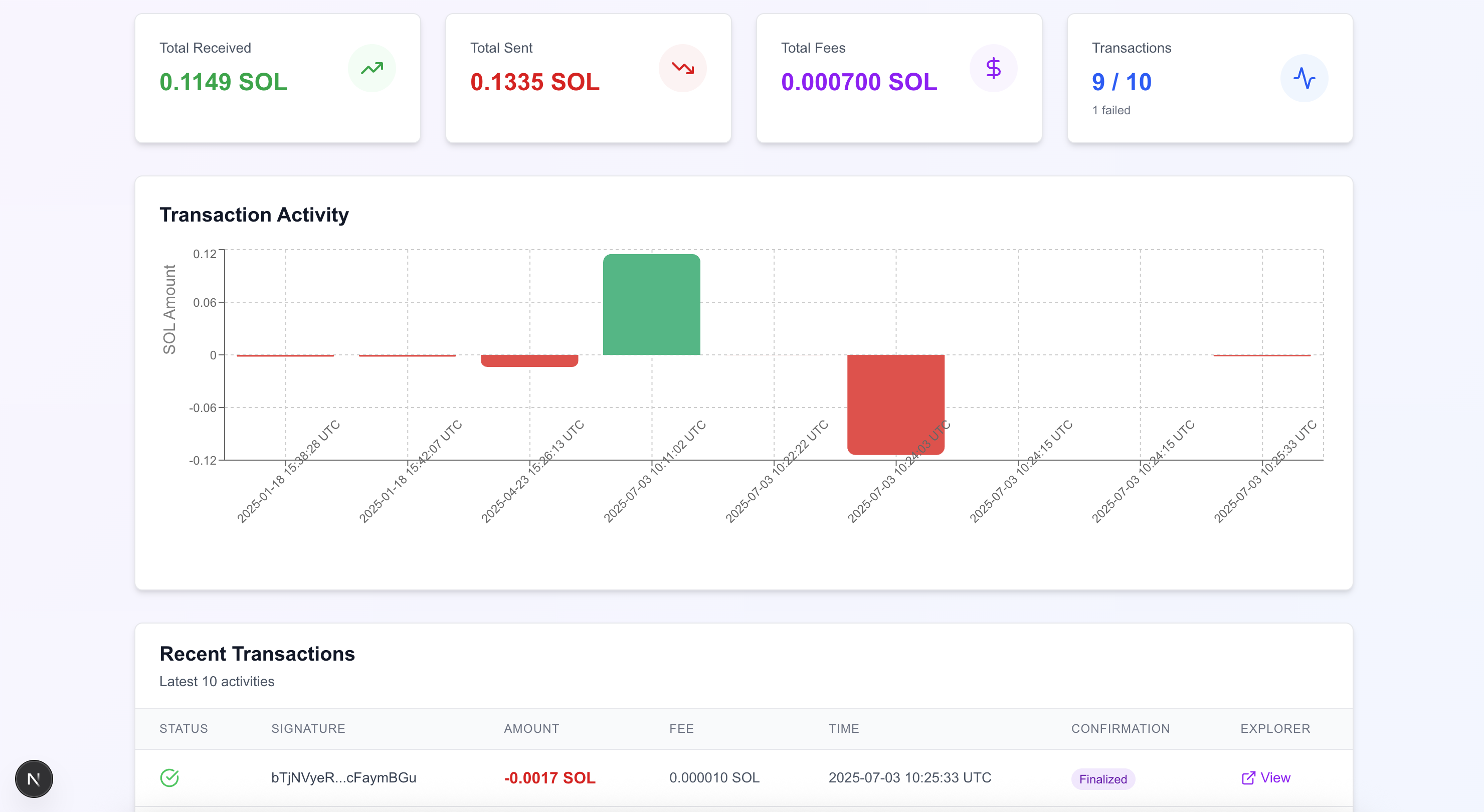Click the small red bar for 2025-04-23
The height and width of the screenshot is (812, 1484).
(x=529, y=360)
